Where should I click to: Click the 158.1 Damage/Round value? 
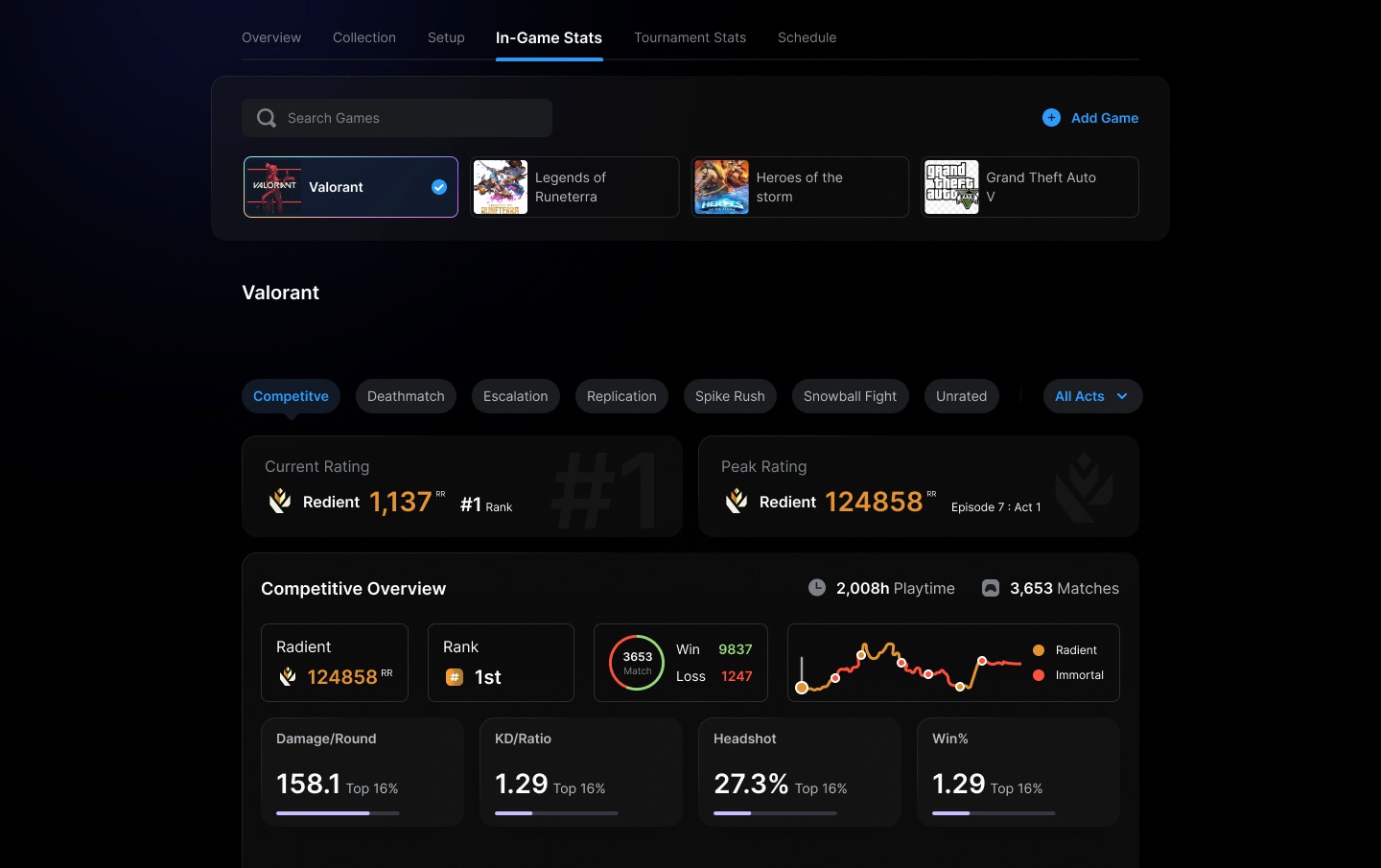pos(308,784)
